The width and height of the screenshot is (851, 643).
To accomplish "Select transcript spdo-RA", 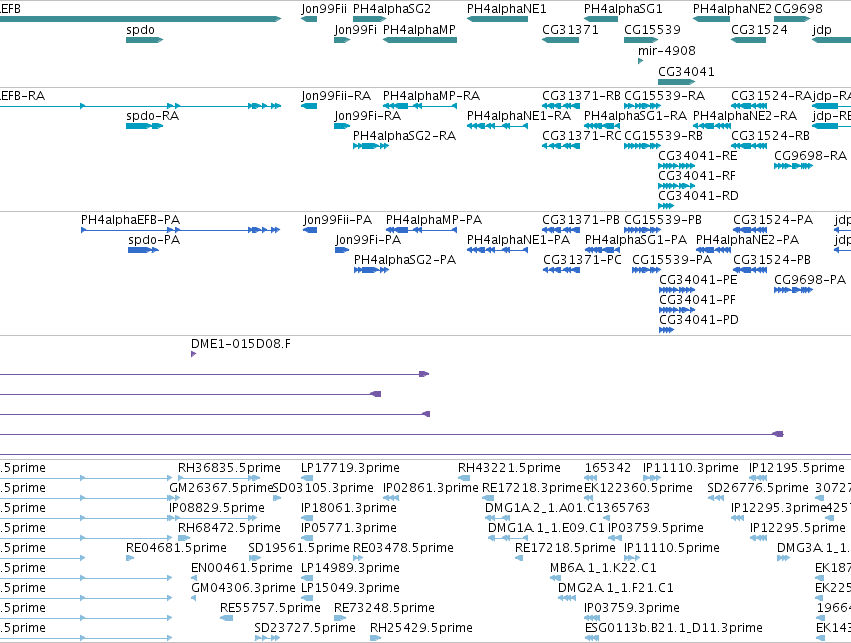I will tap(144, 126).
